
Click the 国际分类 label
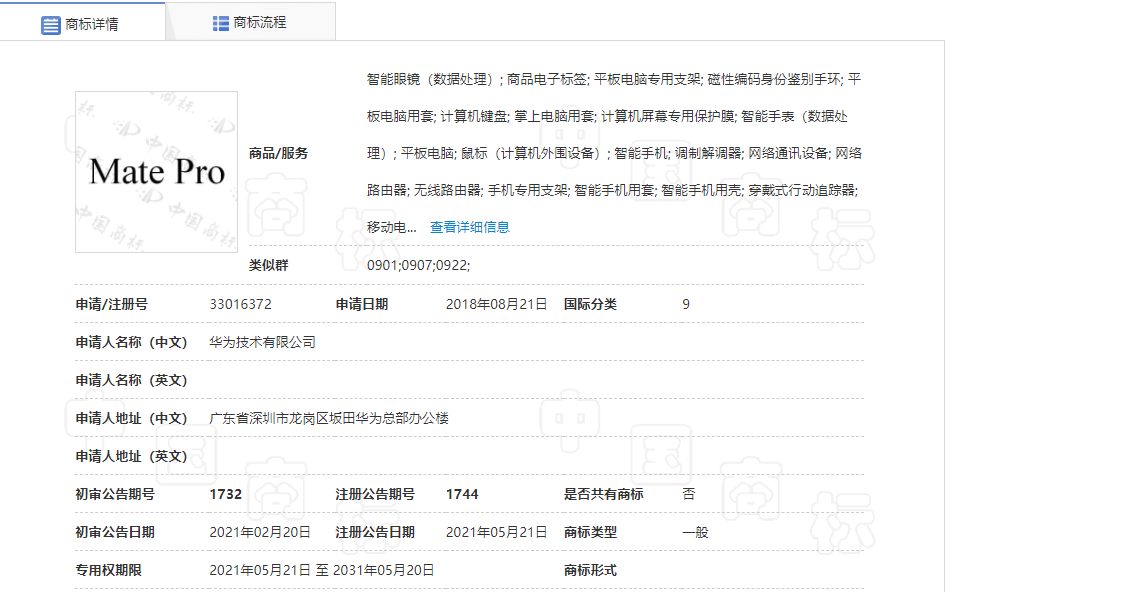590,304
